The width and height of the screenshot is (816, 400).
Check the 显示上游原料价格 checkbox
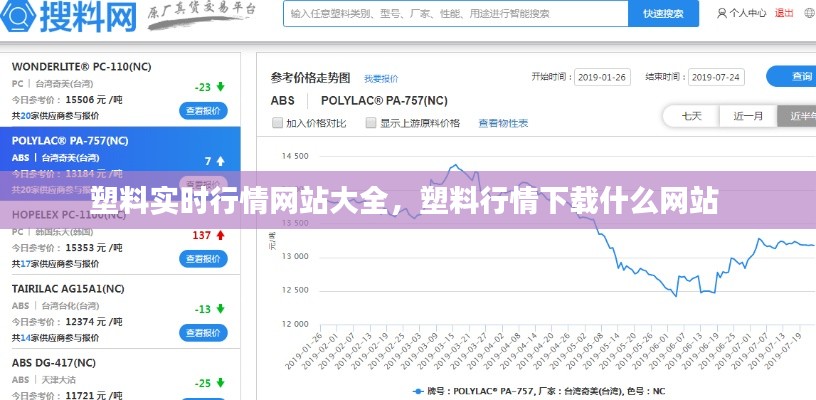371,123
